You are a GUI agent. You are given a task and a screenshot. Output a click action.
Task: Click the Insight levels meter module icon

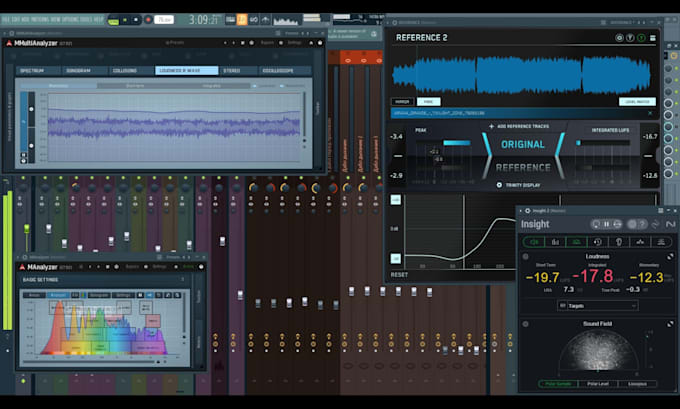pos(555,242)
